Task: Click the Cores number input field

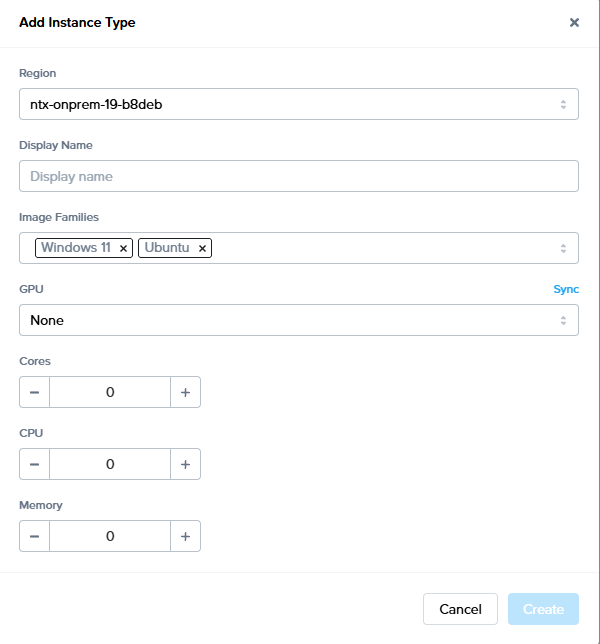Action: [110, 393]
